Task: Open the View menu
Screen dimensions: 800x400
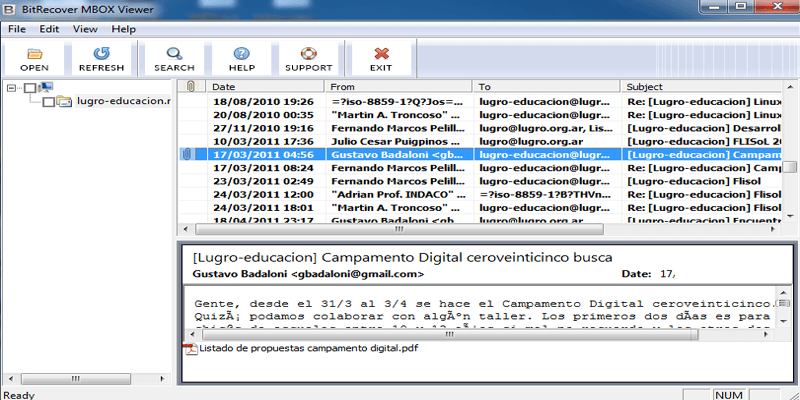Action: point(85,29)
